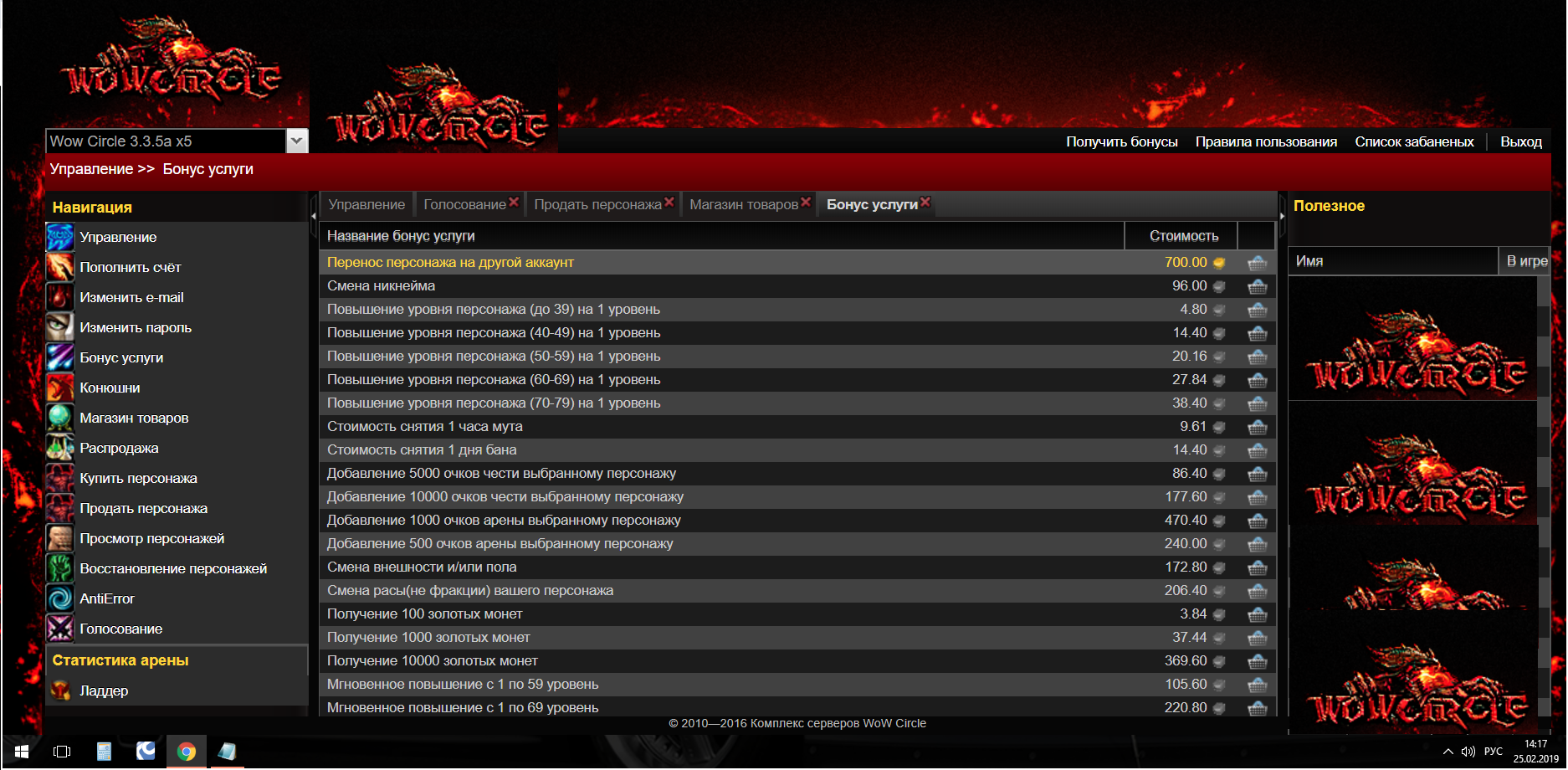Close the Бонус услуги tab
Image resolution: width=1568 pixels, height=770 pixels.
tap(925, 203)
